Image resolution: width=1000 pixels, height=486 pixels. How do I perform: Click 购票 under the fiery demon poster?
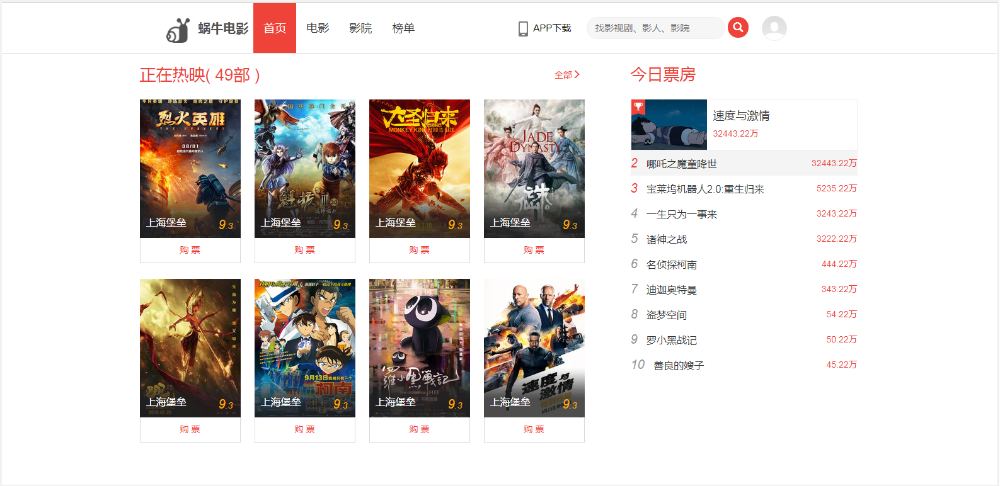pos(190,430)
